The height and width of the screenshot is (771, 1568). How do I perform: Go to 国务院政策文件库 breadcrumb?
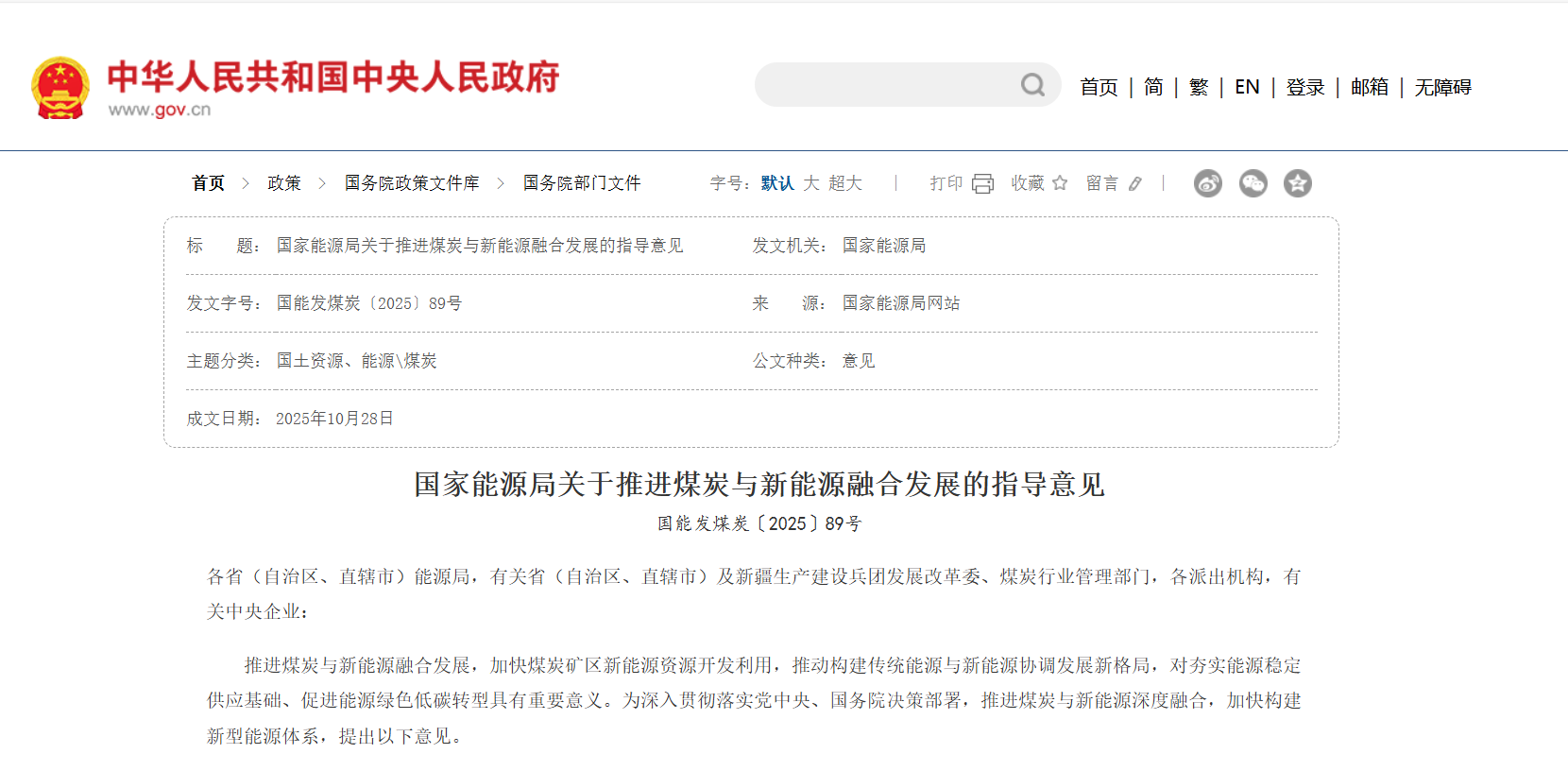tap(412, 183)
